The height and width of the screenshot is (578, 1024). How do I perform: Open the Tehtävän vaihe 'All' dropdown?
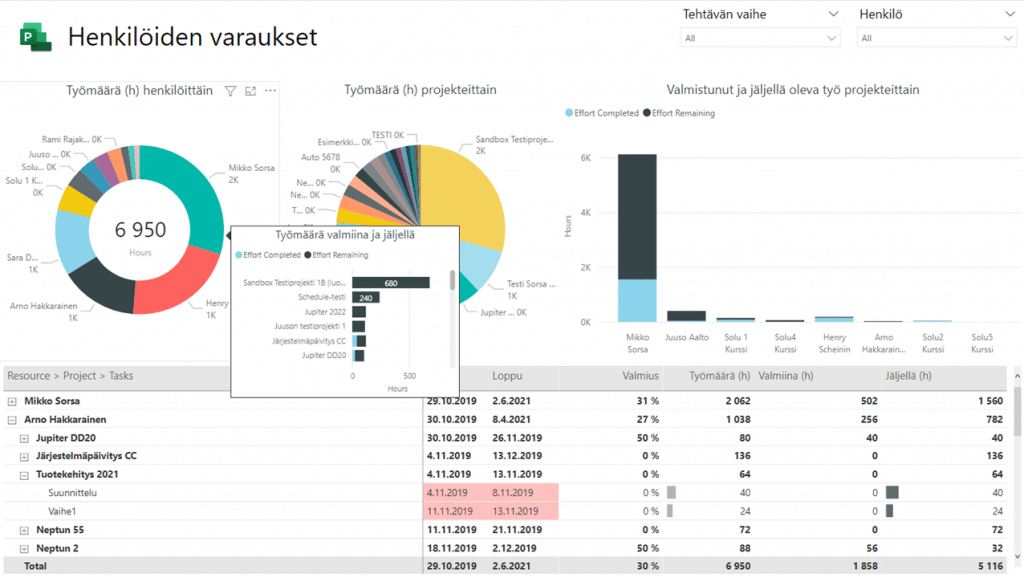coord(760,38)
